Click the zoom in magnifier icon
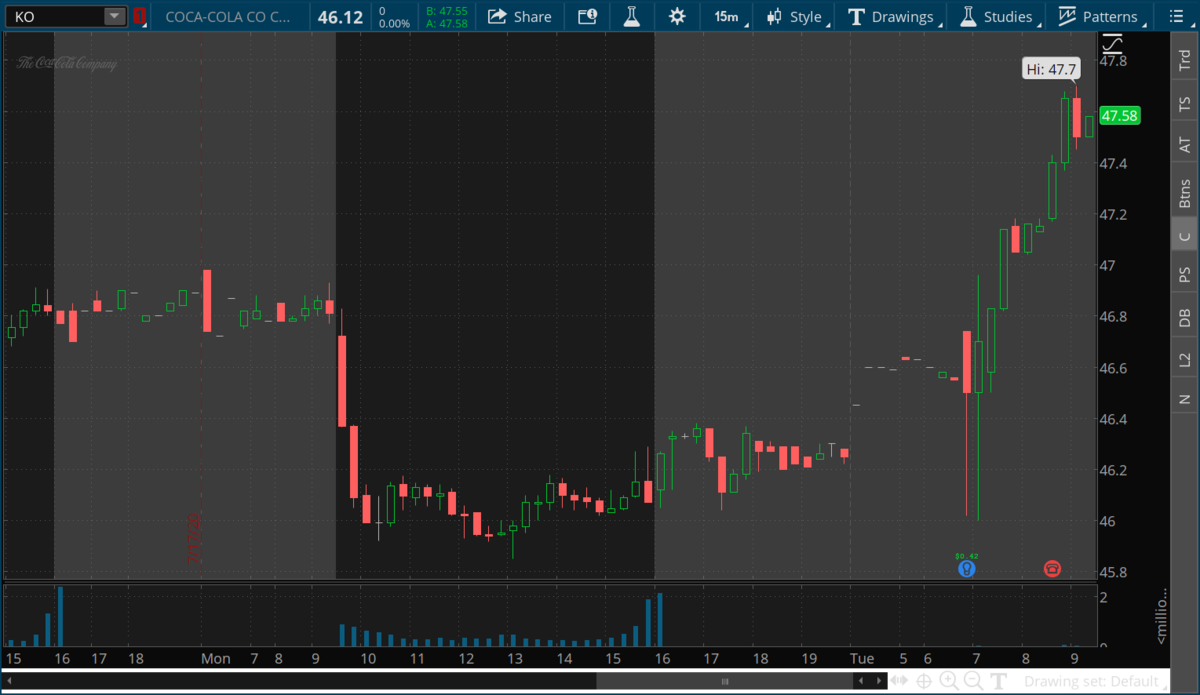The width and height of the screenshot is (1200, 695). [x=949, y=681]
